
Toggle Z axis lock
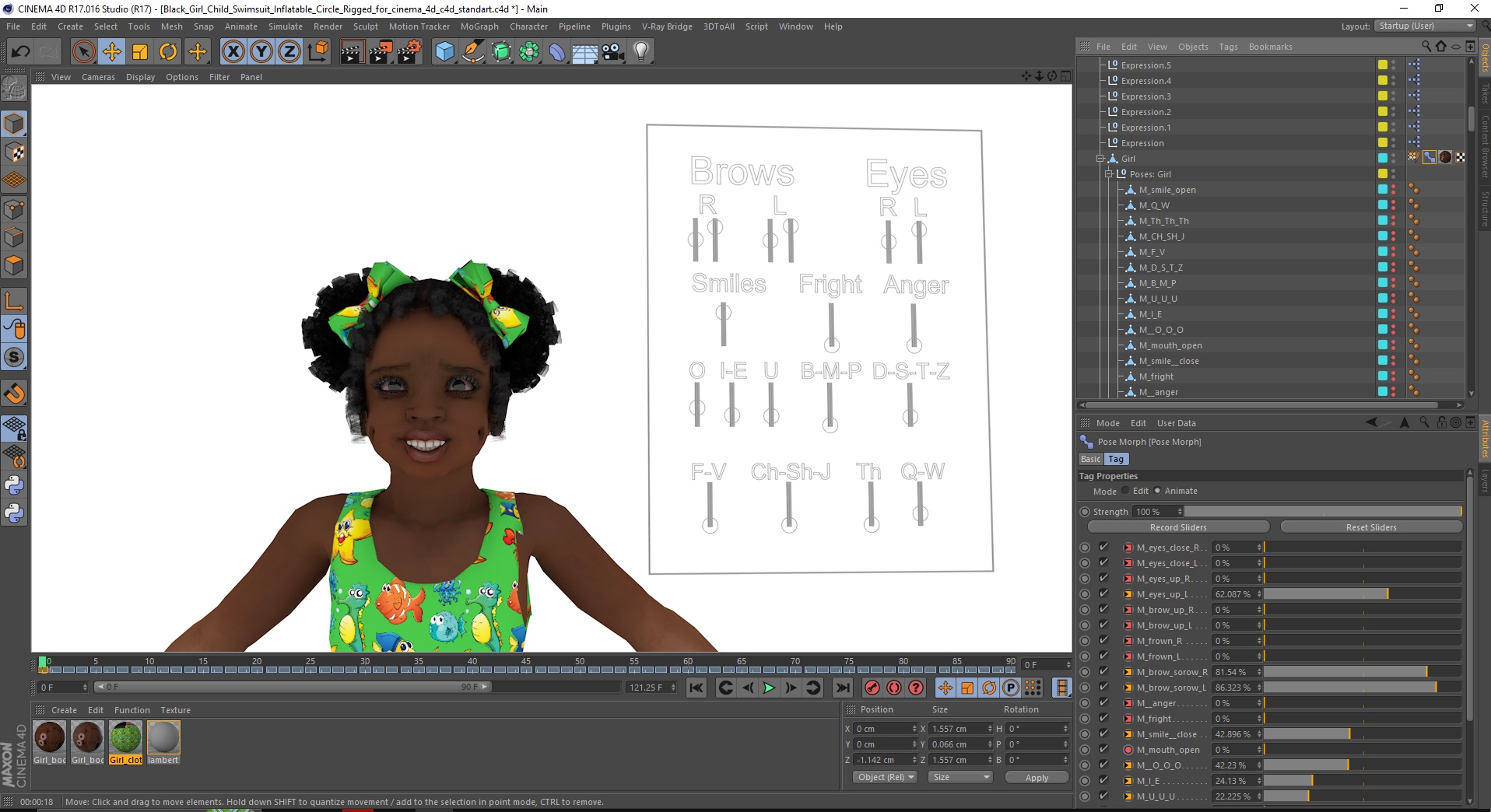(x=289, y=52)
